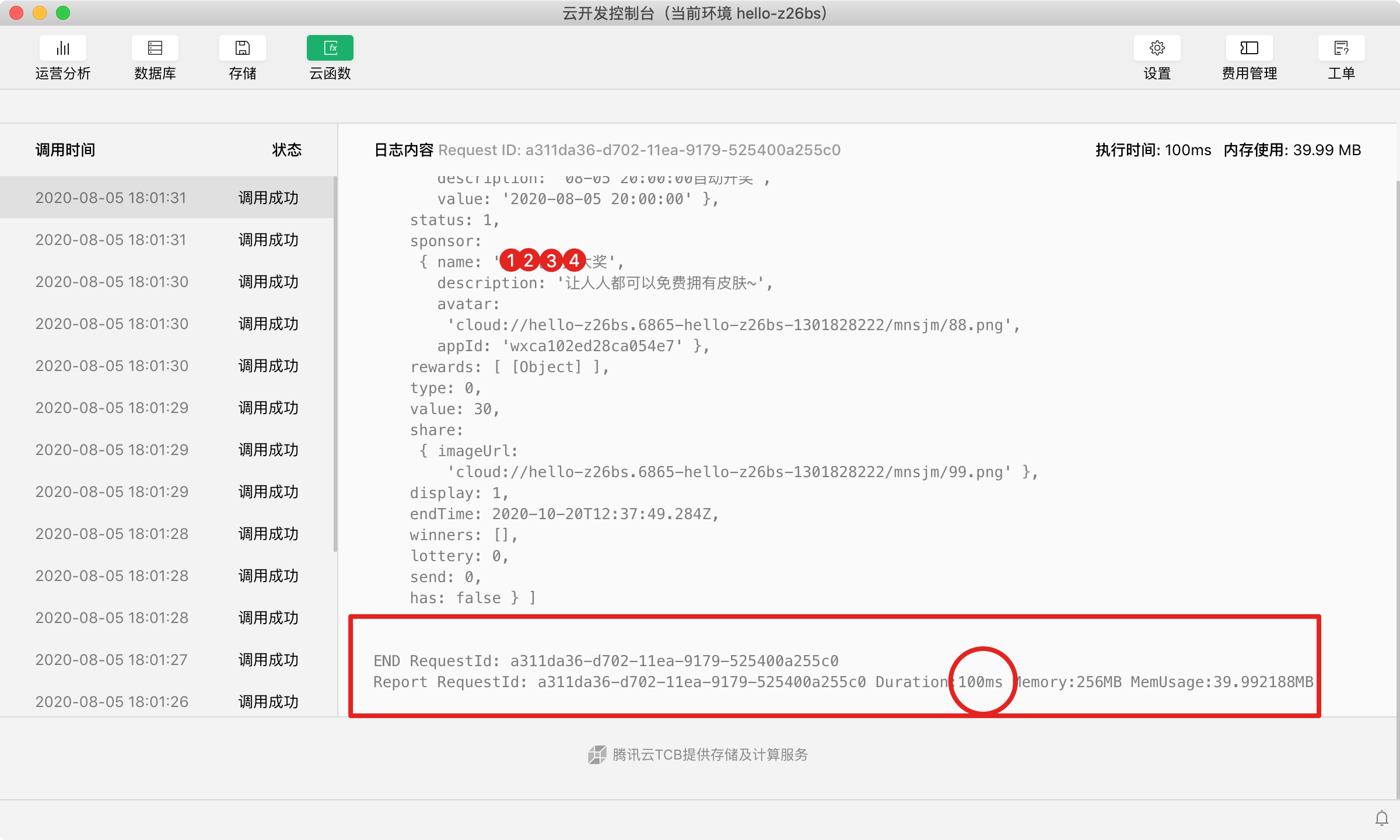Click the green macOS fullscreen button
This screenshot has height=840, width=1400.
(x=63, y=13)
